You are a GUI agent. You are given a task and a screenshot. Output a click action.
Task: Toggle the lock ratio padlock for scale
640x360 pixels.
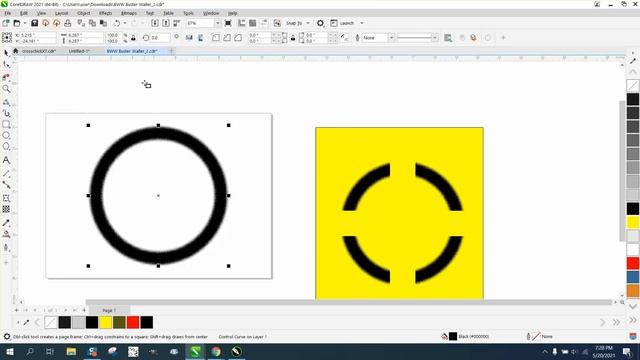pos(133,38)
